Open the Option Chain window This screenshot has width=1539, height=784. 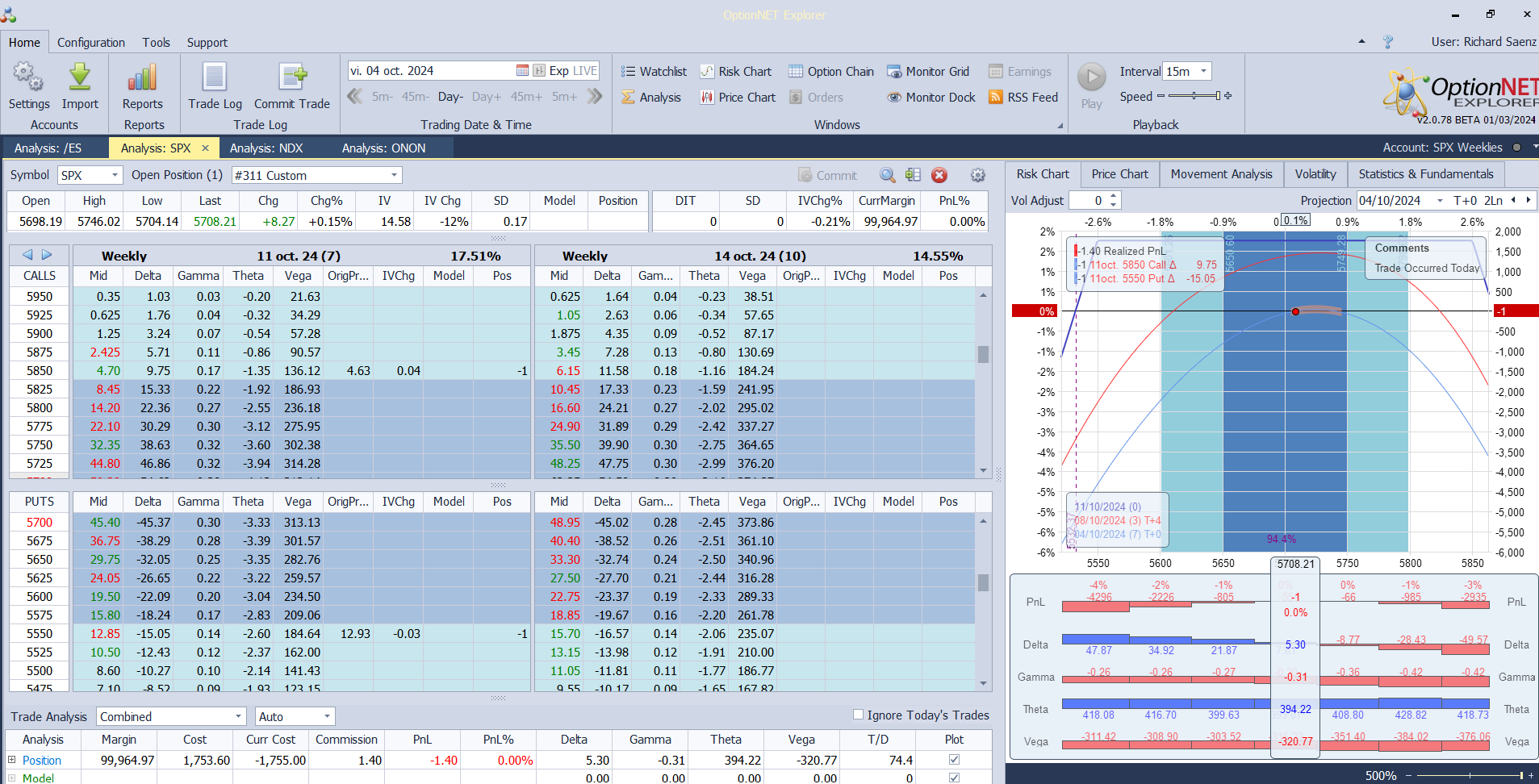[x=831, y=72]
